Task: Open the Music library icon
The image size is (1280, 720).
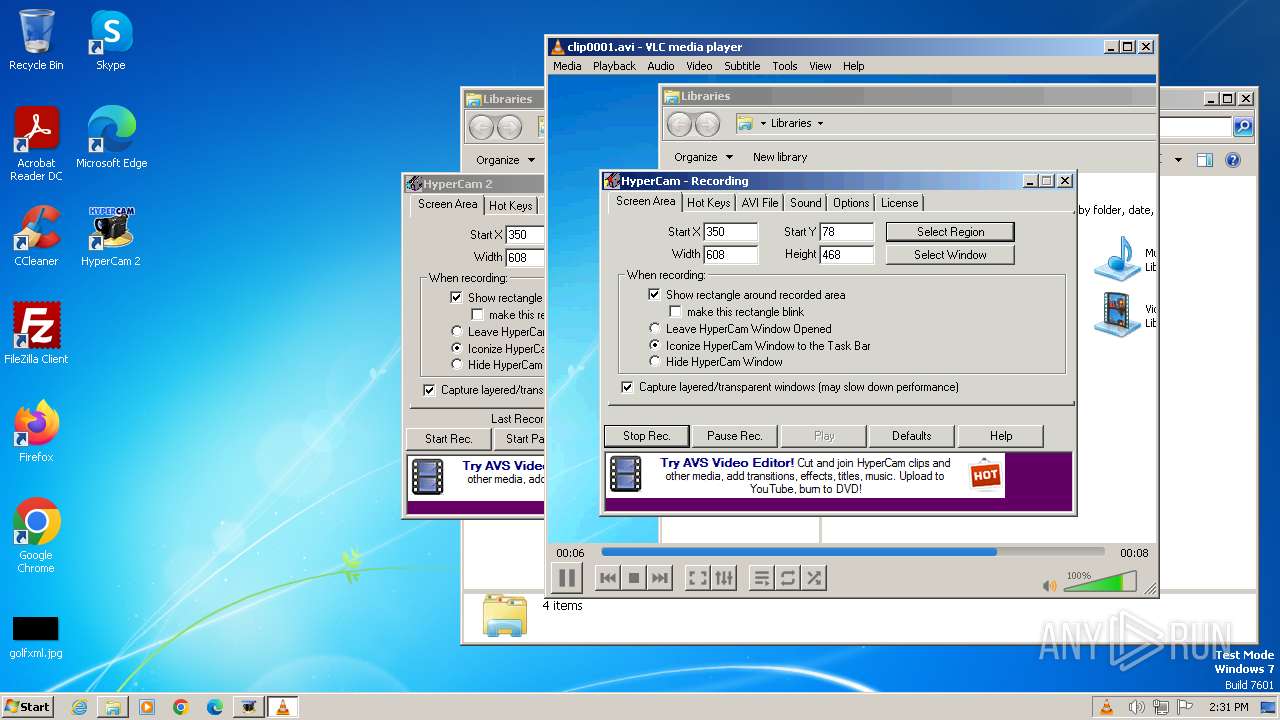Action: coord(1117,259)
